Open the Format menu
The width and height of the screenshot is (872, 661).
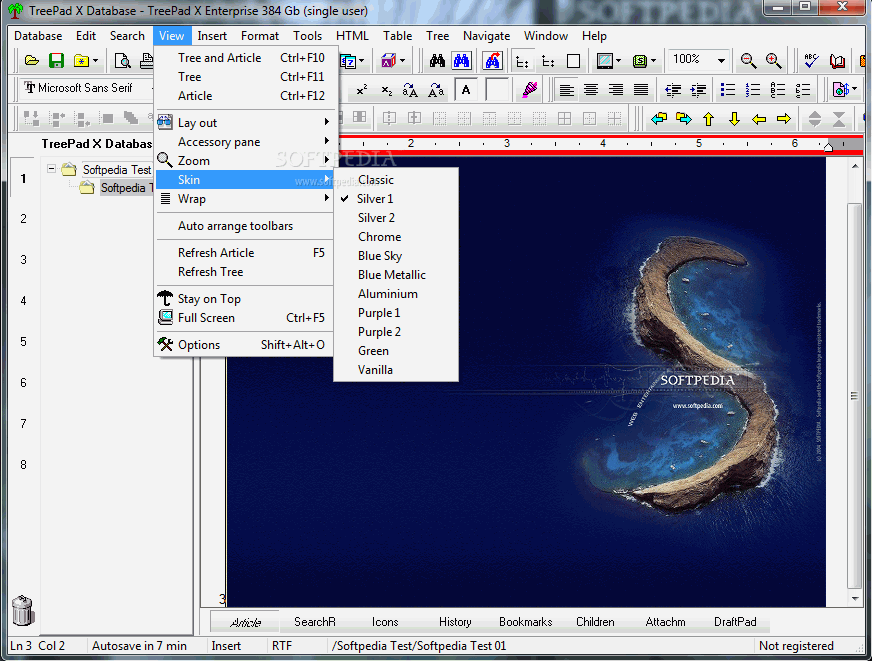[x=260, y=36]
